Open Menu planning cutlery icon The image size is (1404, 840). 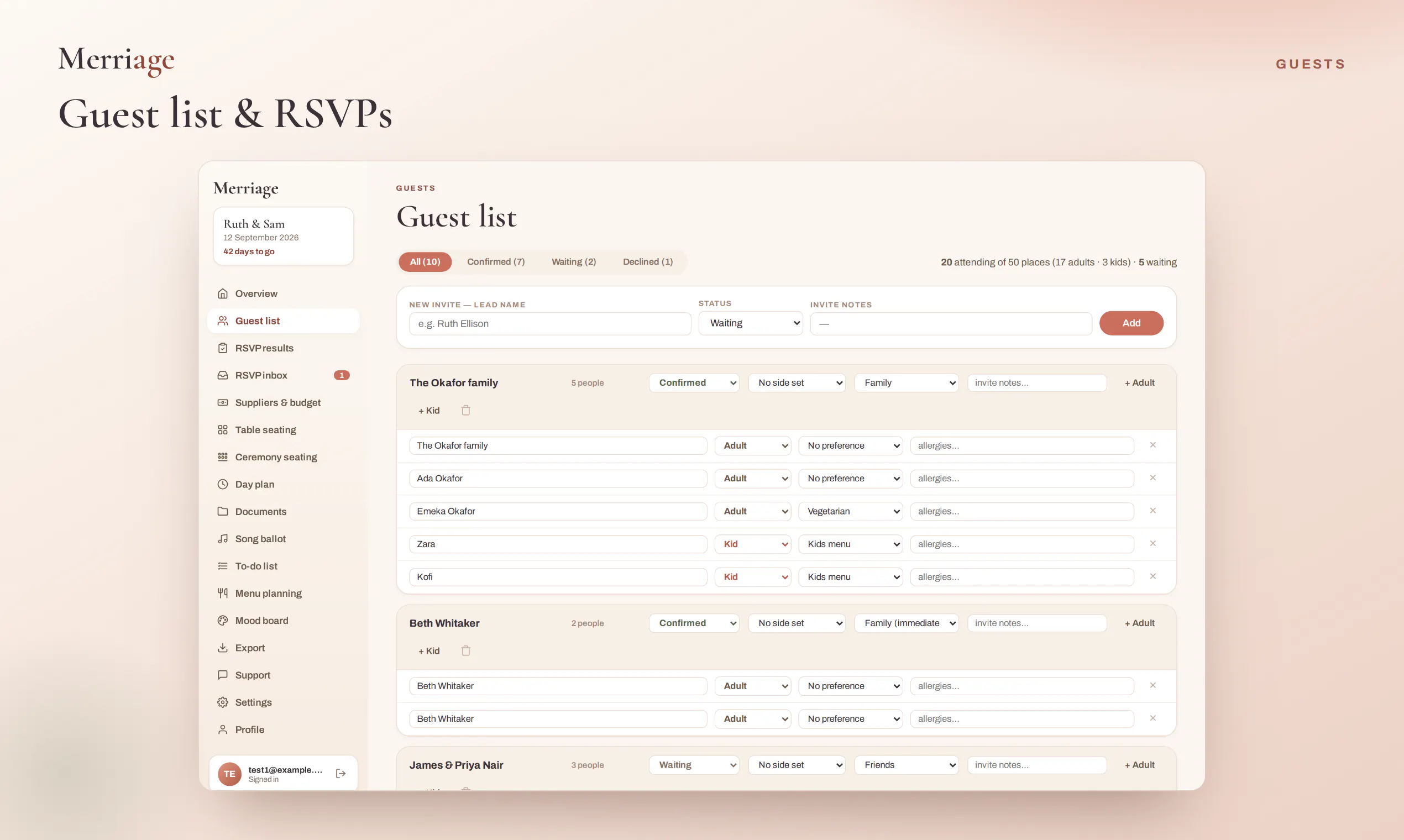click(223, 593)
